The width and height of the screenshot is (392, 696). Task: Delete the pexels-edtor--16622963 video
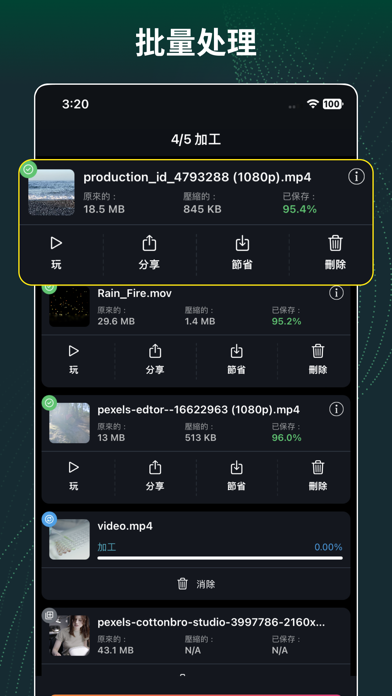pos(318,476)
